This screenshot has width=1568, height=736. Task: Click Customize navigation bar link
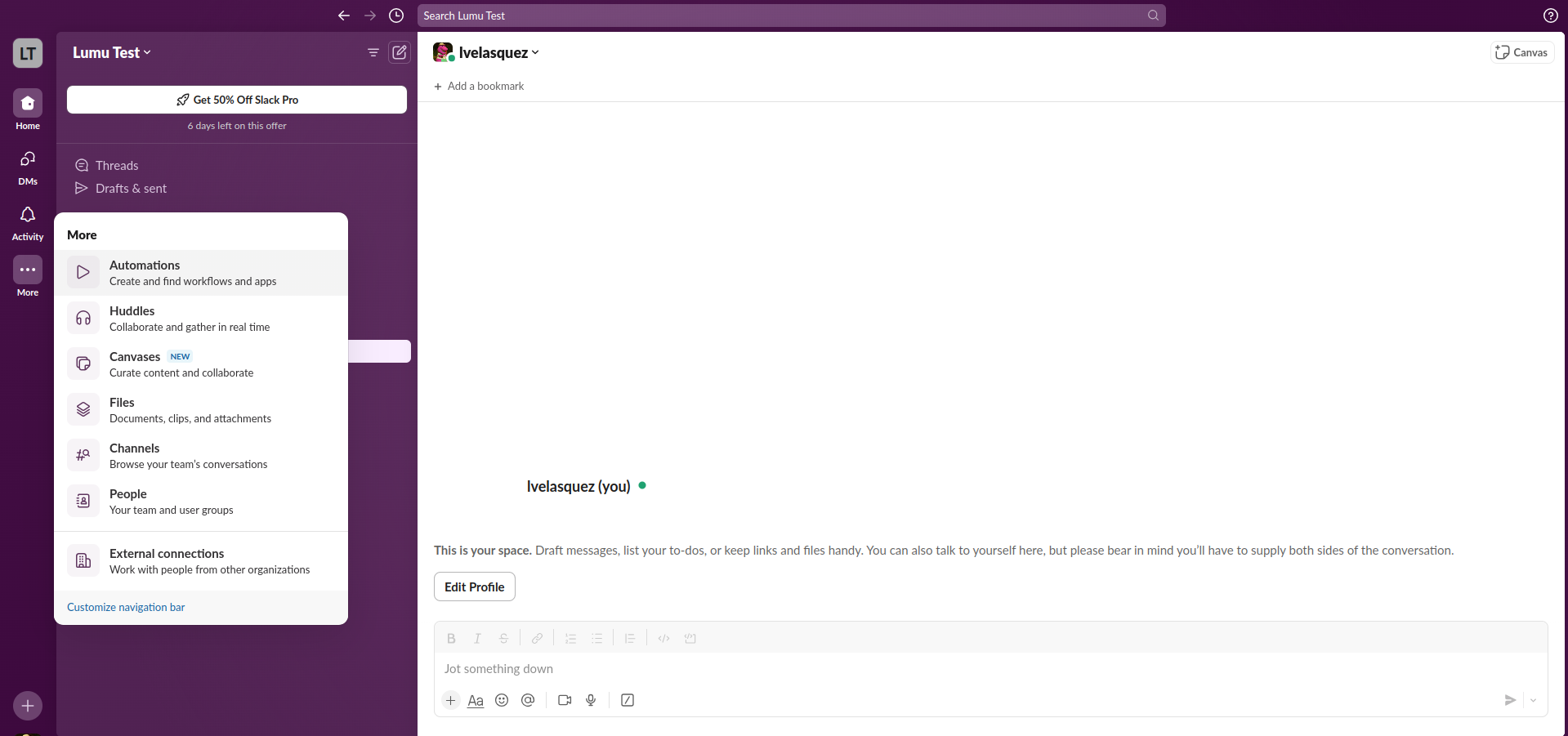(126, 607)
